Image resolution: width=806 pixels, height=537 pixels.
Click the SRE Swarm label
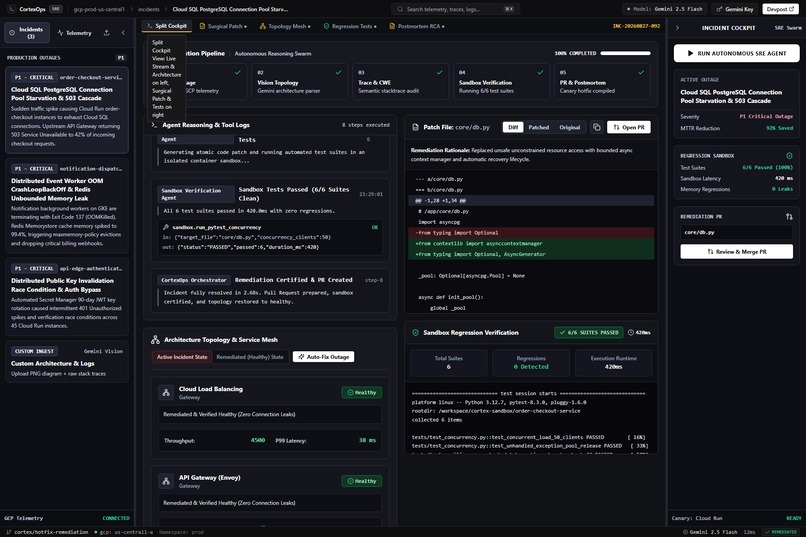pos(787,28)
